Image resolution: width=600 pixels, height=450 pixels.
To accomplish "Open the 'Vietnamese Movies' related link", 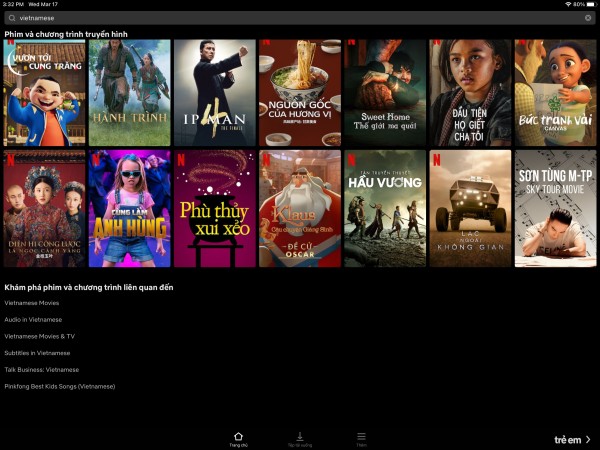I will pos(32,303).
